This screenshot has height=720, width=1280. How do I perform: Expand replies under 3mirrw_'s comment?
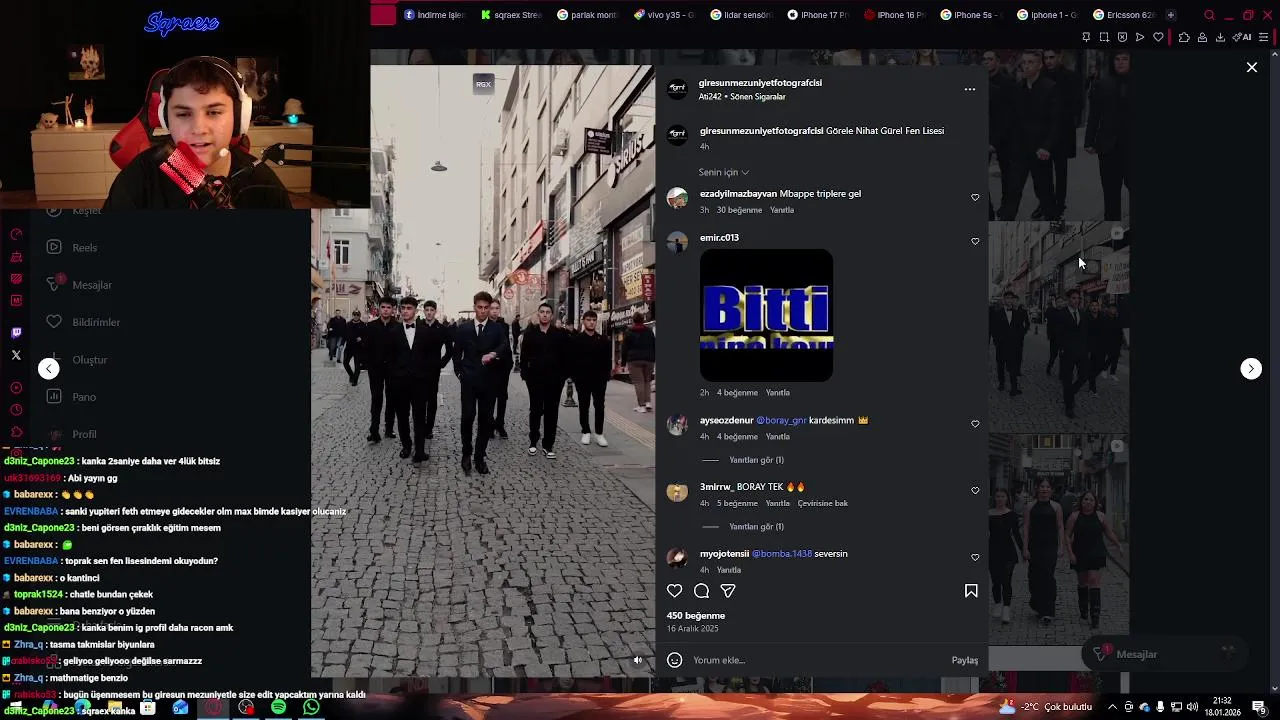tap(756, 527)
